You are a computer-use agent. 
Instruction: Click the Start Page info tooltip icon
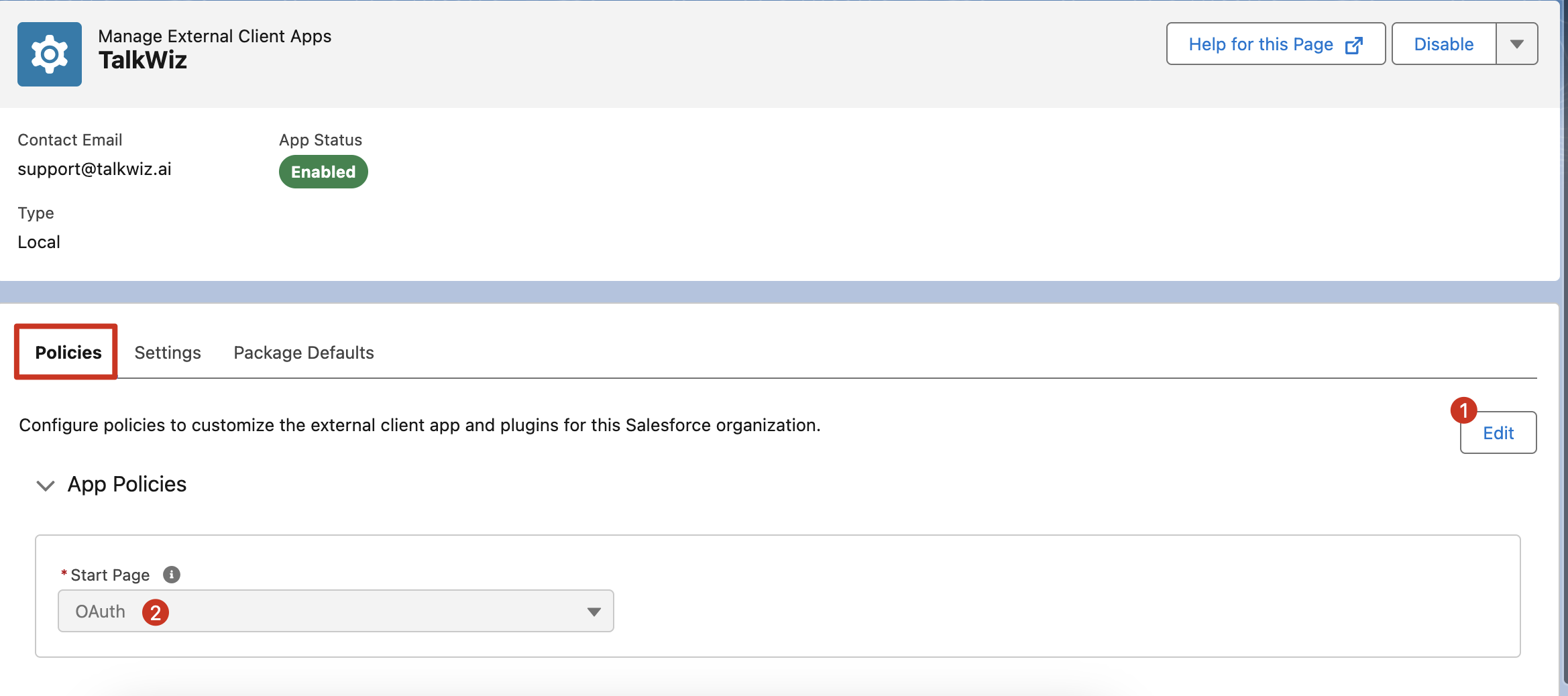tap(172, 575)
